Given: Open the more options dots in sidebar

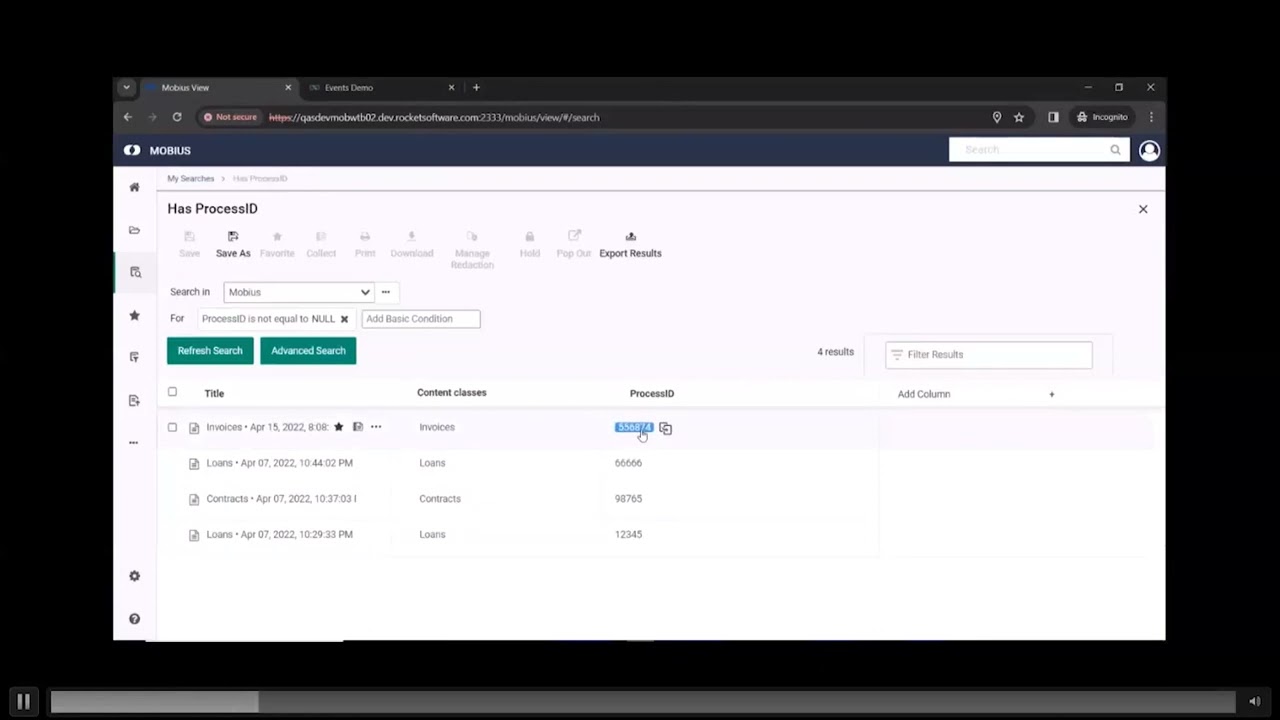Looking at the screenshot, I should (134, 442).
